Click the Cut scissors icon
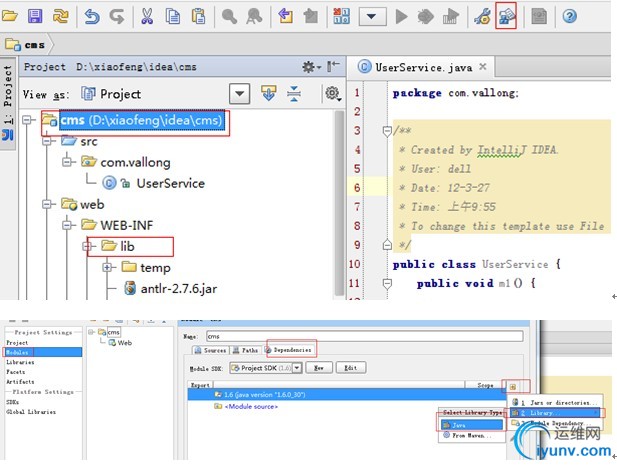Image resolution: width=617 pixels, height=467 pixels. tap(147, 17)
